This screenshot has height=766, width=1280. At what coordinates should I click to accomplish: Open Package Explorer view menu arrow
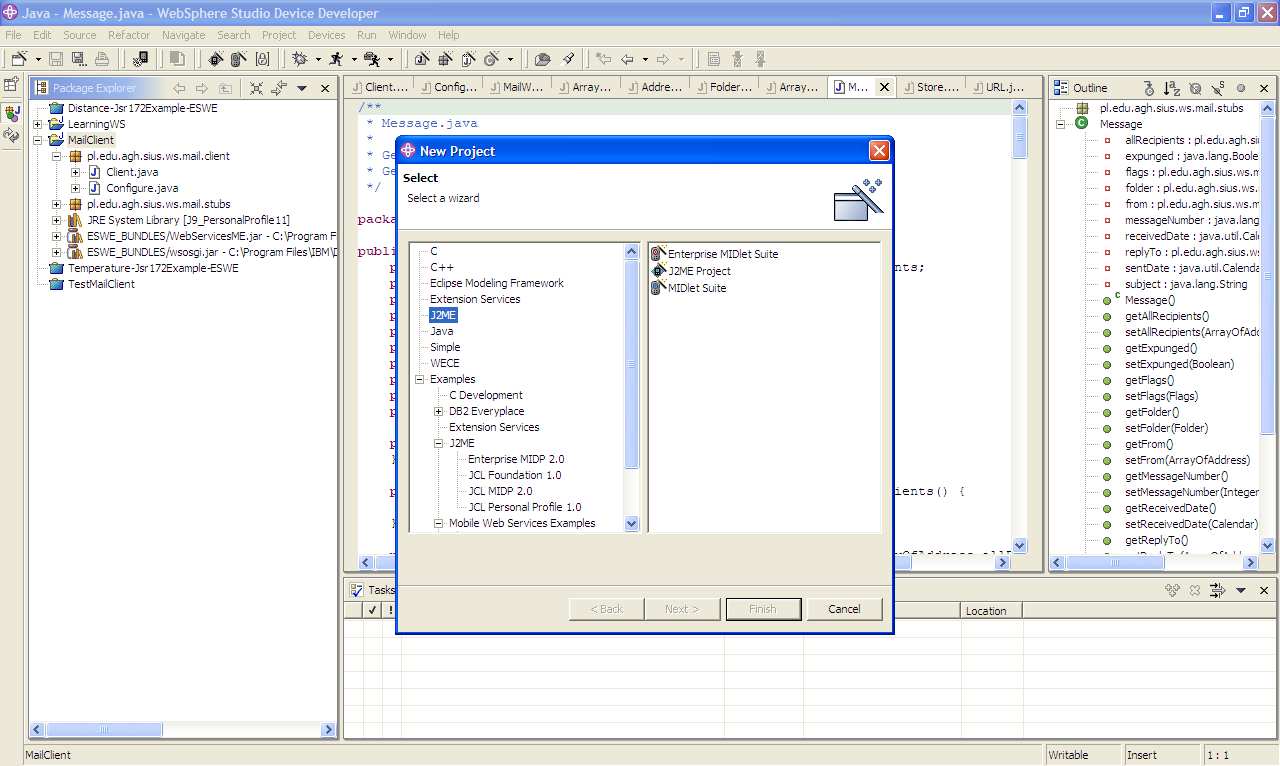click(302, 88)
